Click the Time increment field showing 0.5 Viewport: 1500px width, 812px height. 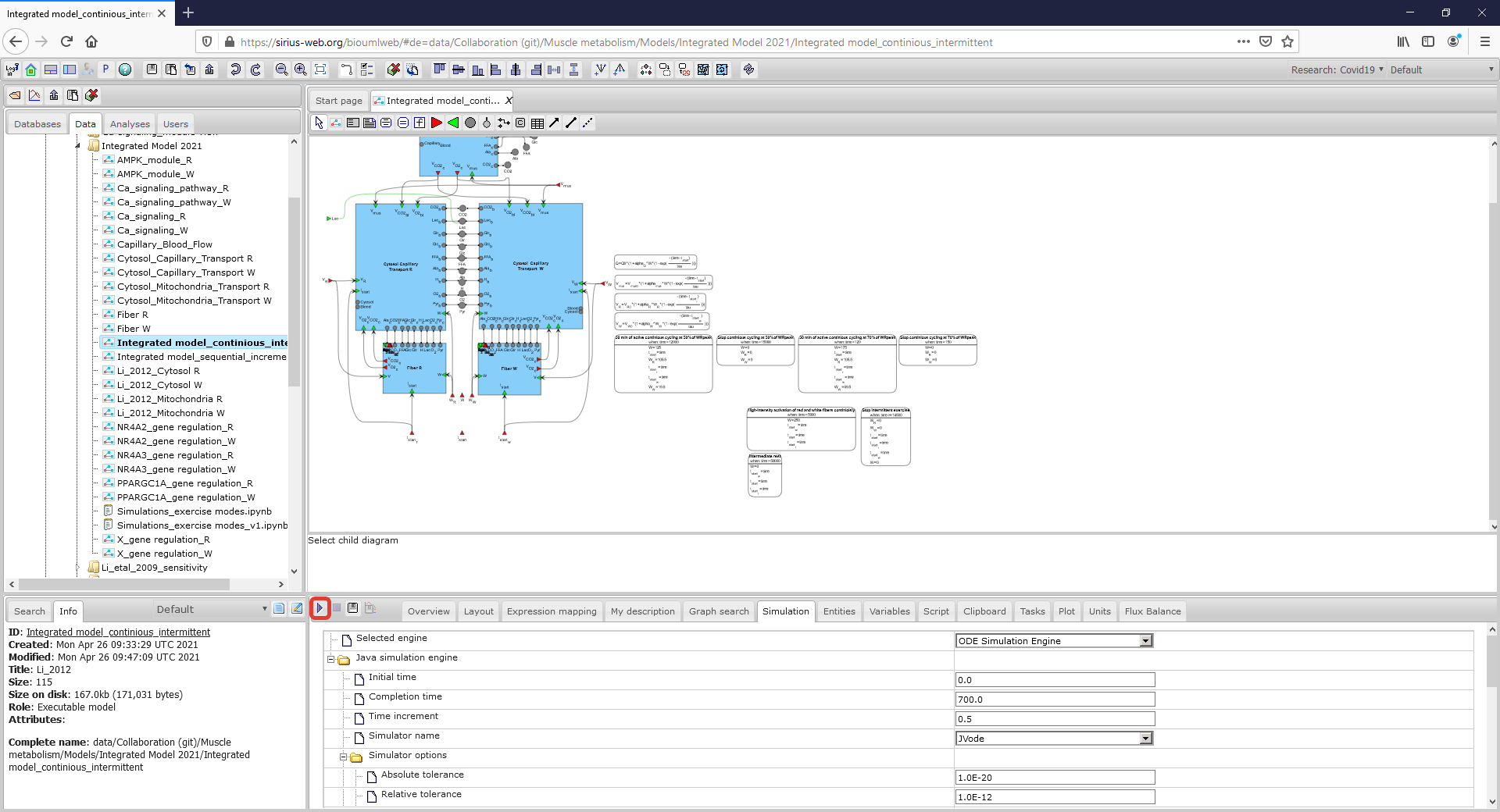[1055, 719]
